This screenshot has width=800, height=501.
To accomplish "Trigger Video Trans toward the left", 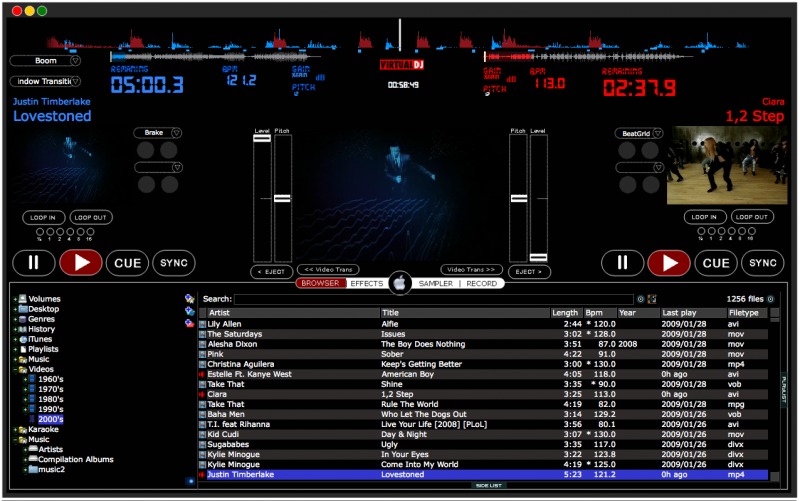I will (328, 269).
